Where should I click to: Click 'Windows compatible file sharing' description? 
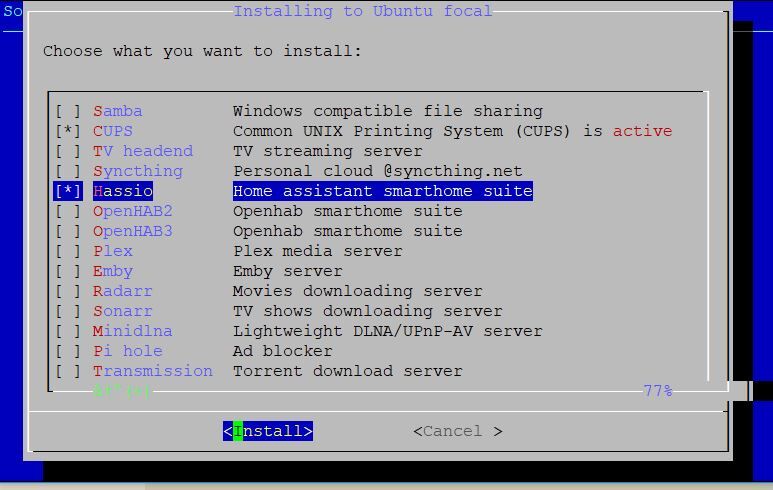point(388,111)
